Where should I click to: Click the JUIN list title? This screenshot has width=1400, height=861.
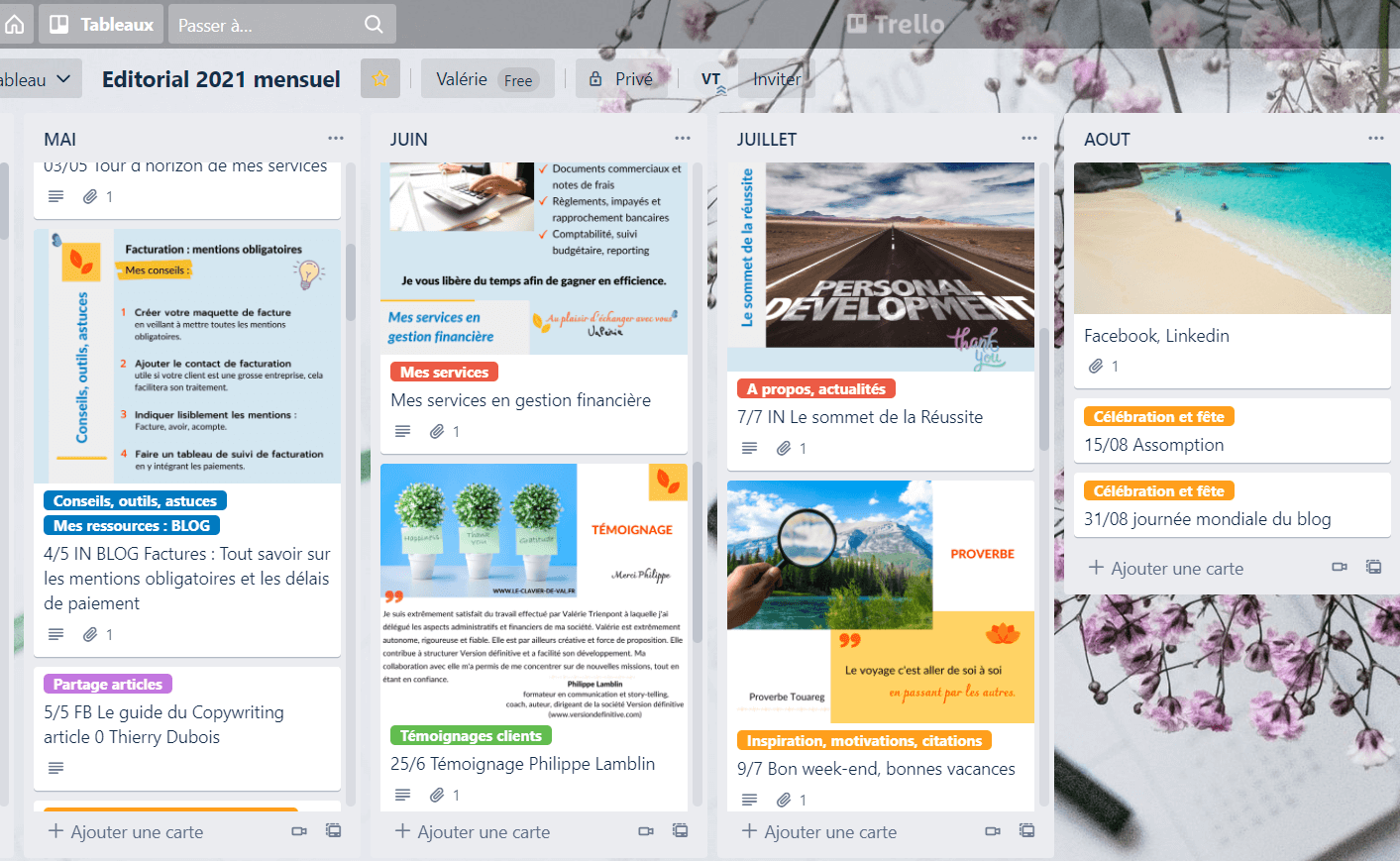(x=409, y=140)
